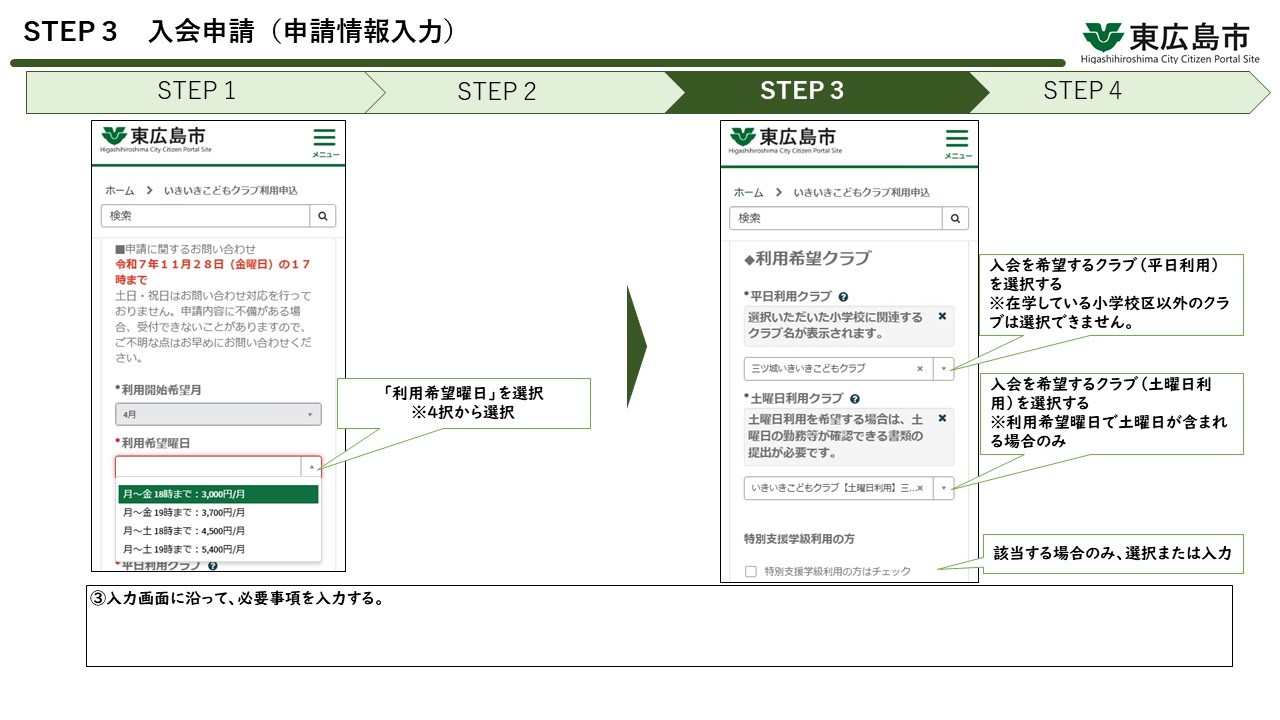Screen dimensions: 1280x720
Task: Dismiss the 土曜日利用クラブ info message with ✕
Action: (x=940, y=417)
